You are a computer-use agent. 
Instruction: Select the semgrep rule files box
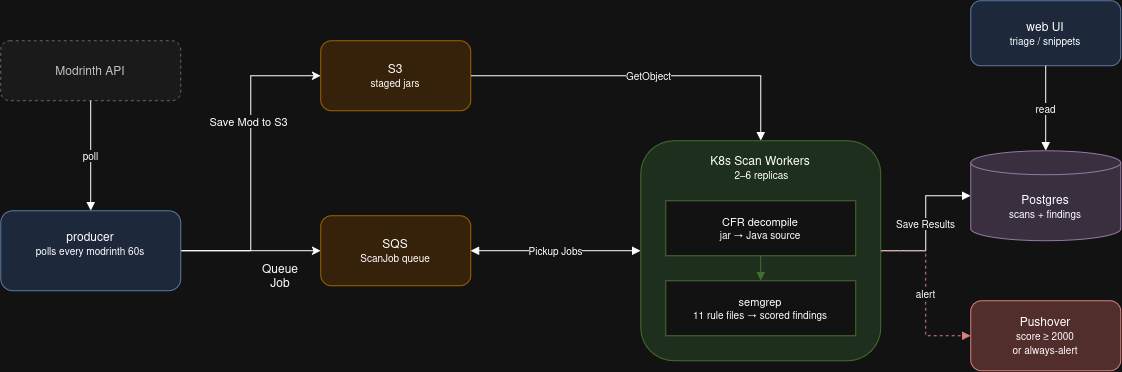(x=760, y=308)
